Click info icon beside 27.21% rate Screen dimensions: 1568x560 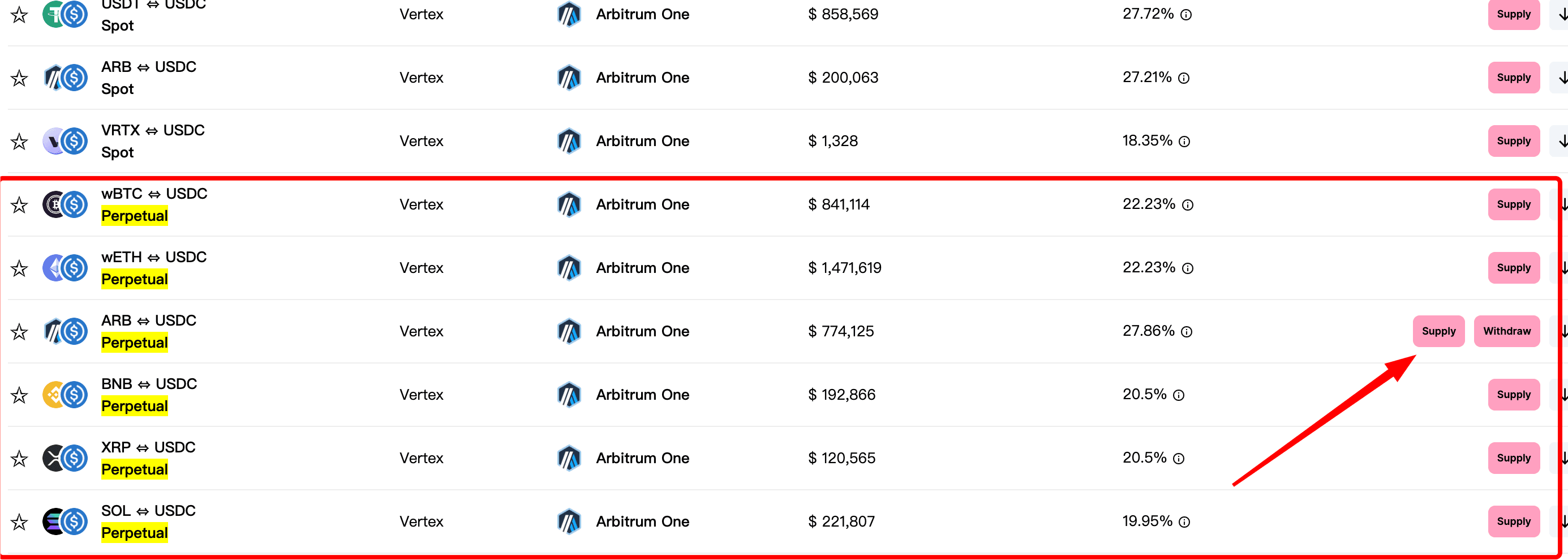point(1183,78)
